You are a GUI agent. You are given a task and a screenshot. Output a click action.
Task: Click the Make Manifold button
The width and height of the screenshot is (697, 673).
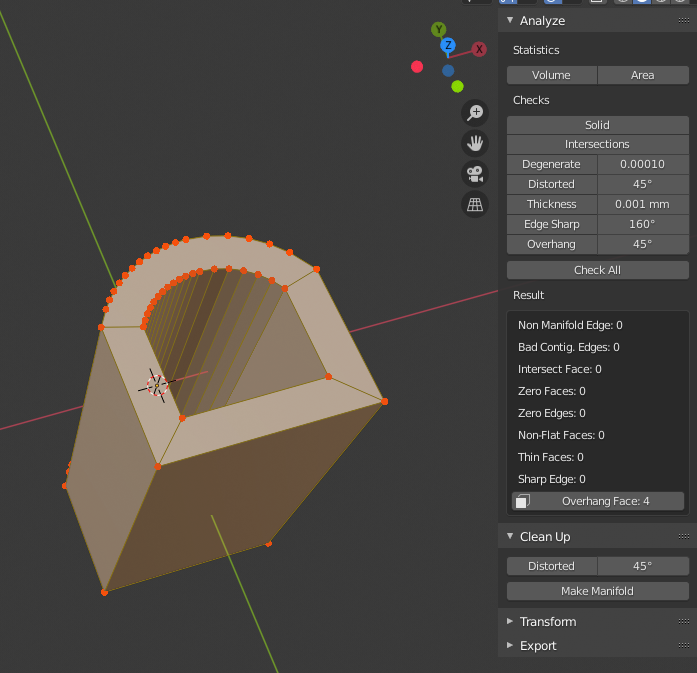pos(597,591)
